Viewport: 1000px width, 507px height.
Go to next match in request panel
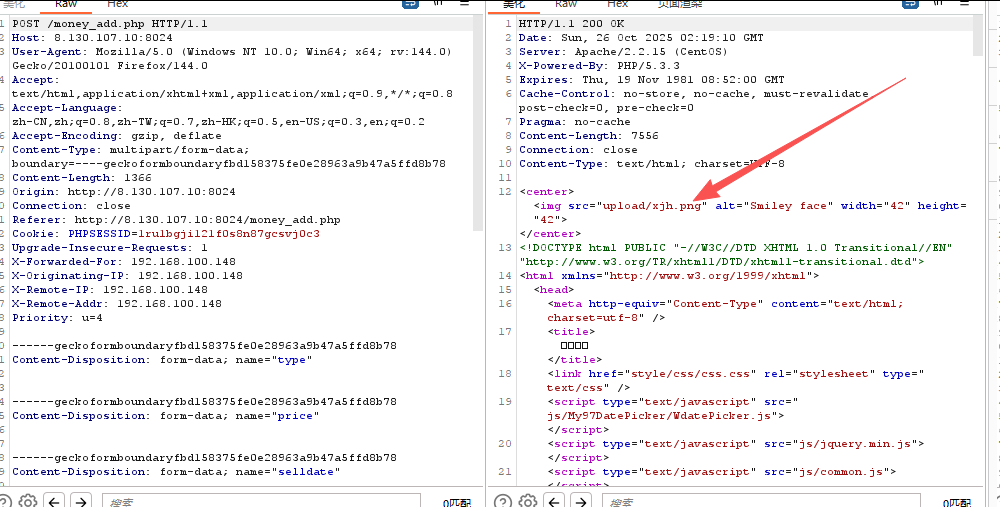click(x=80, y=501)
